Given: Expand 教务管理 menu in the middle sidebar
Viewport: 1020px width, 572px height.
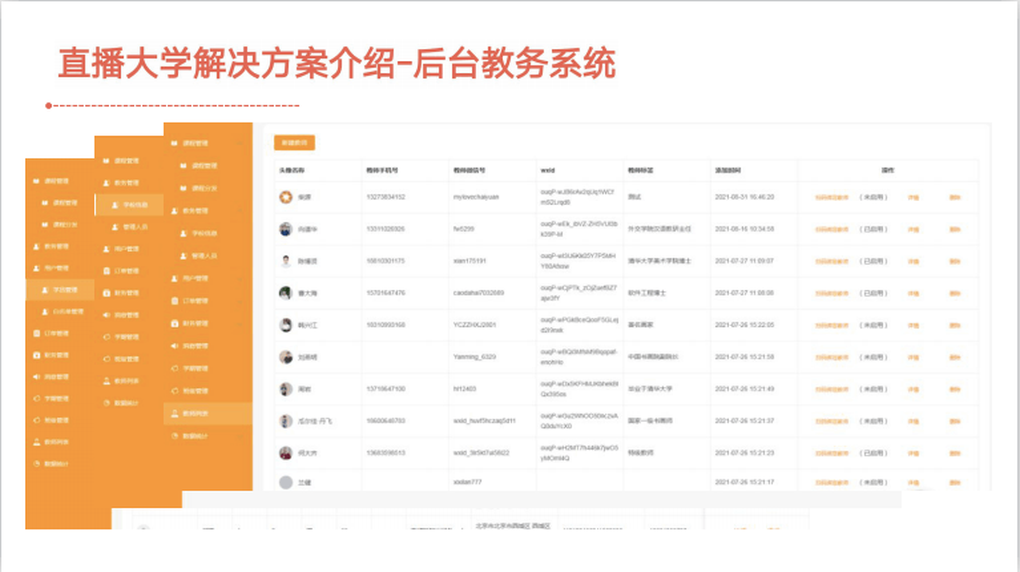Looking at the screenshot, I should [125, 183].
